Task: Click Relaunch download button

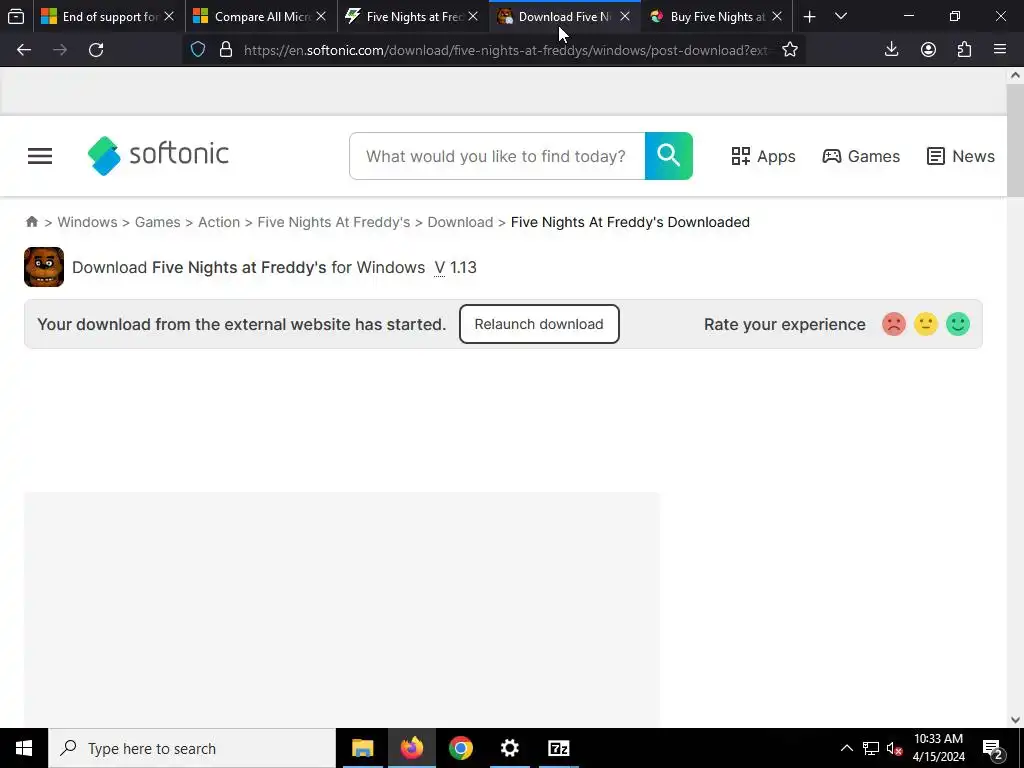Action: pyautogui.click(x=539, y=324)
